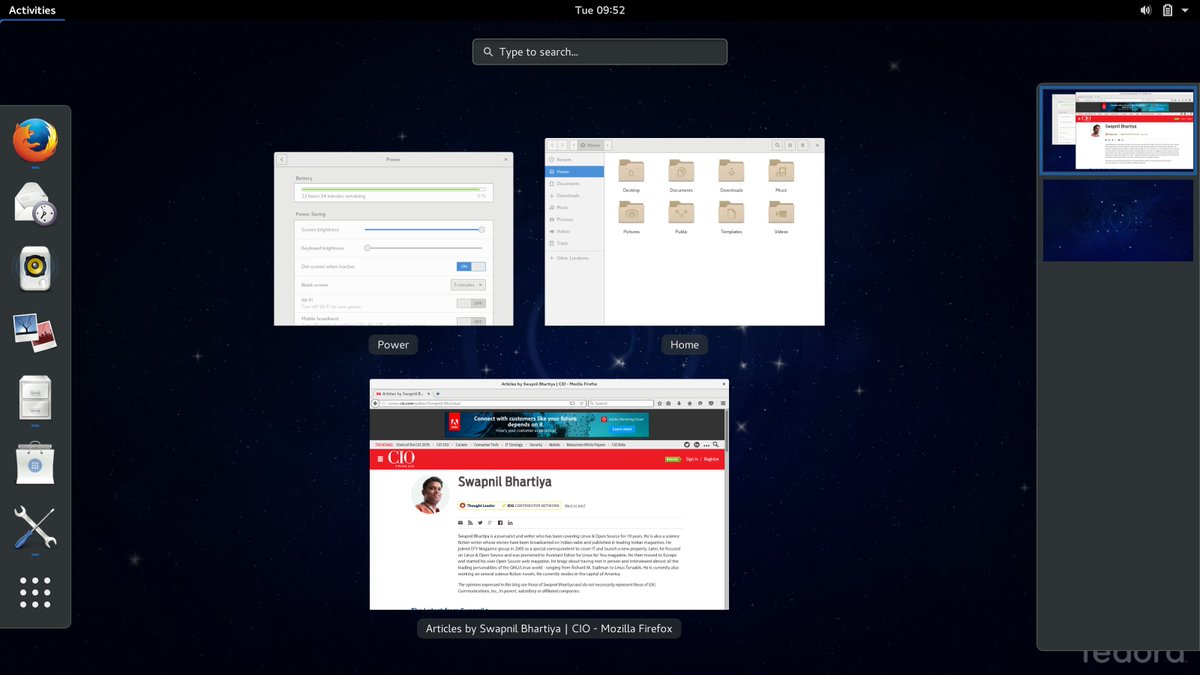
Task: Click Register link on CIO page
Action: point(711,459)
